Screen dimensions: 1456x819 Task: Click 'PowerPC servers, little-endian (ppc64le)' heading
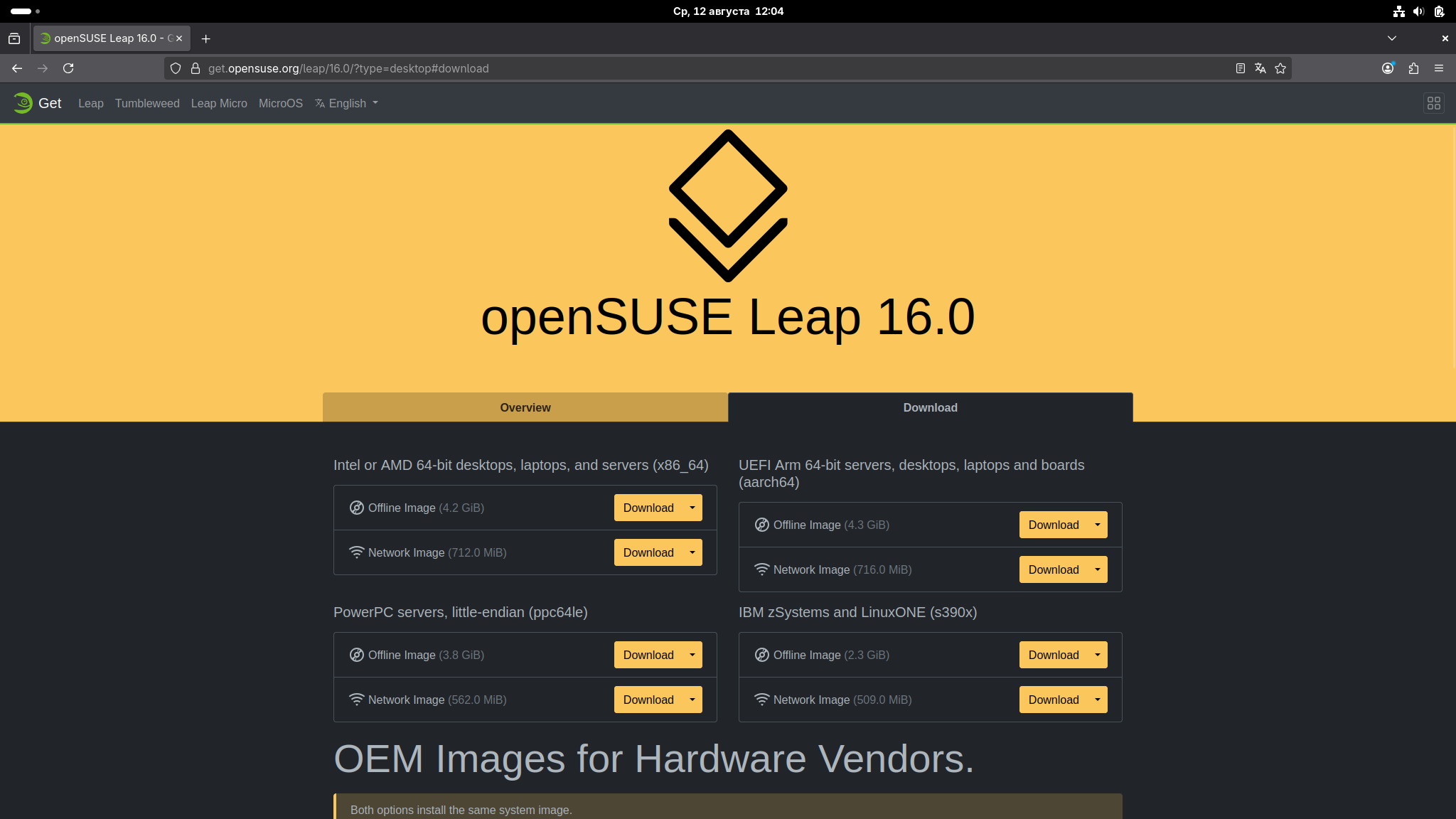pyautogui.click(x=461, y=612)
